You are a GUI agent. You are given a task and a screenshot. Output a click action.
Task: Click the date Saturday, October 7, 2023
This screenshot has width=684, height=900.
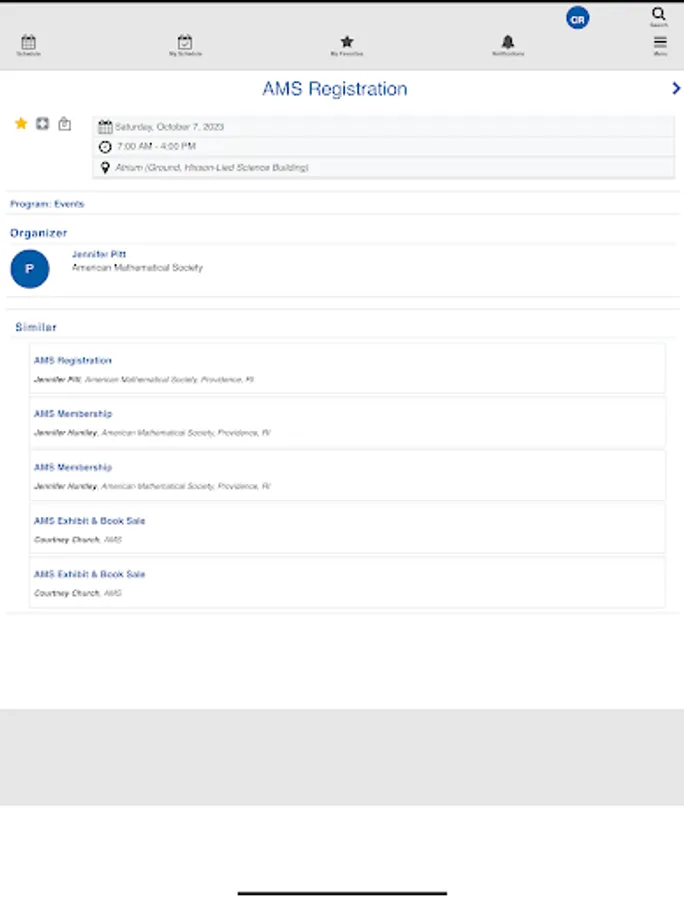(169, 127)
